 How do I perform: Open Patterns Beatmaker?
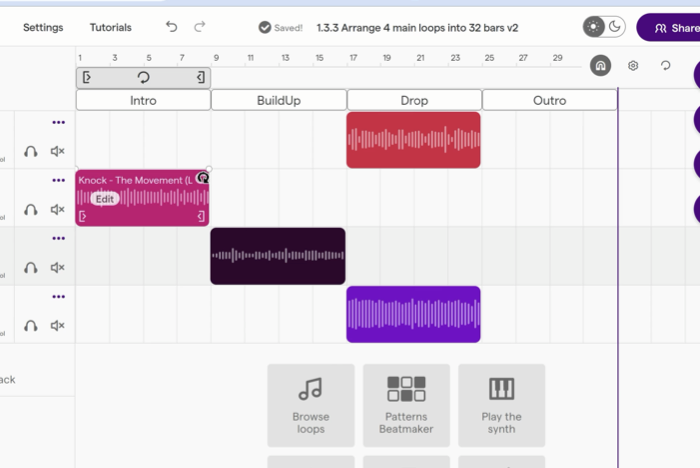click(x=406, y=405)
